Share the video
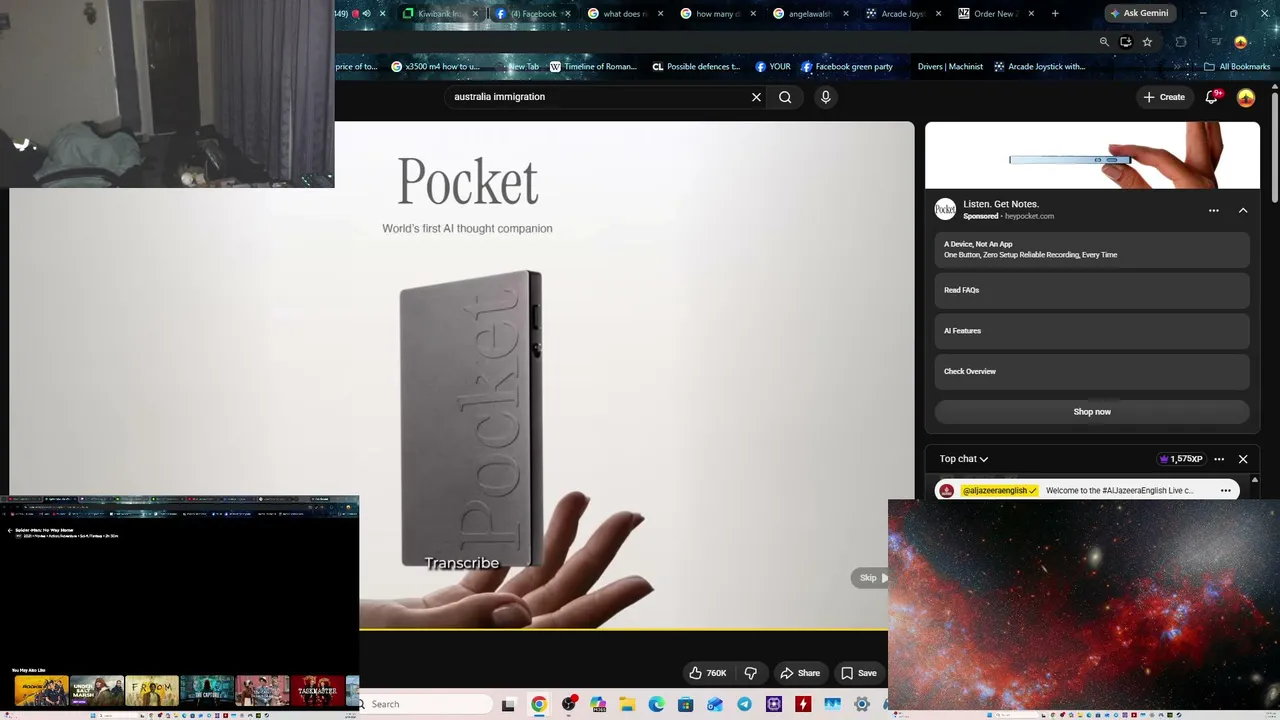 click(x=800, y=673)
